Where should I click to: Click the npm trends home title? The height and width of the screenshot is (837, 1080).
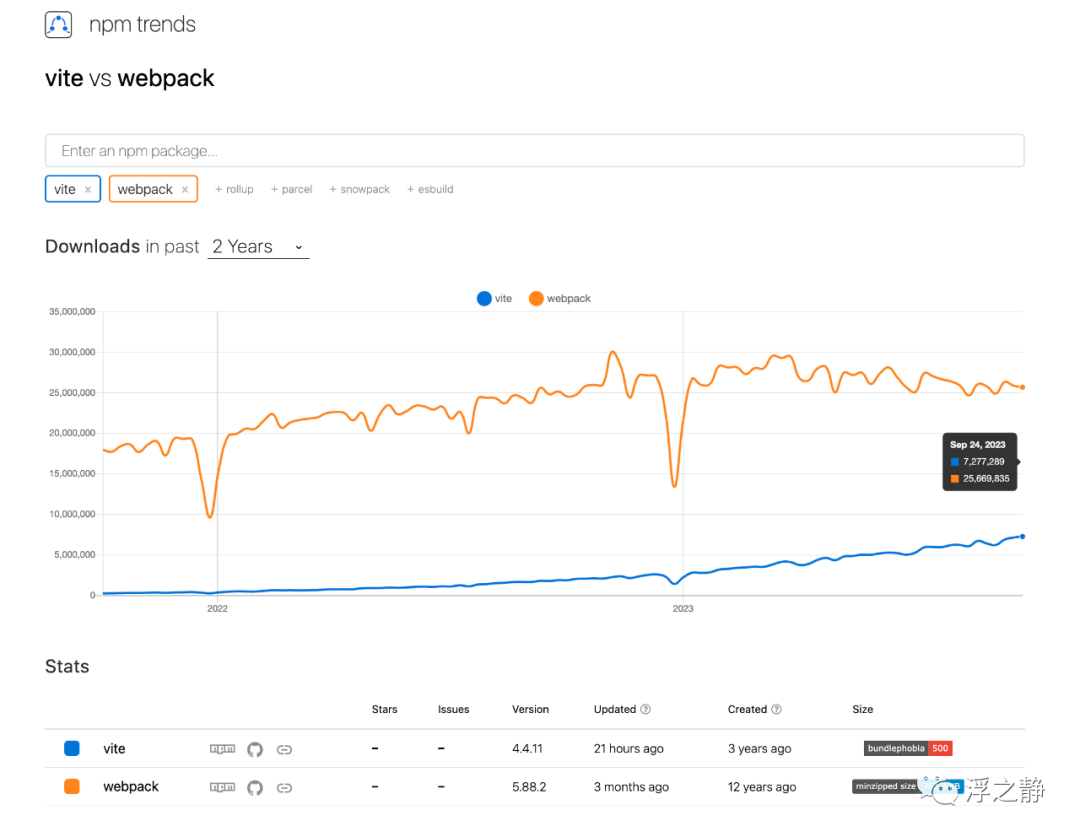(x=143, y=25)
